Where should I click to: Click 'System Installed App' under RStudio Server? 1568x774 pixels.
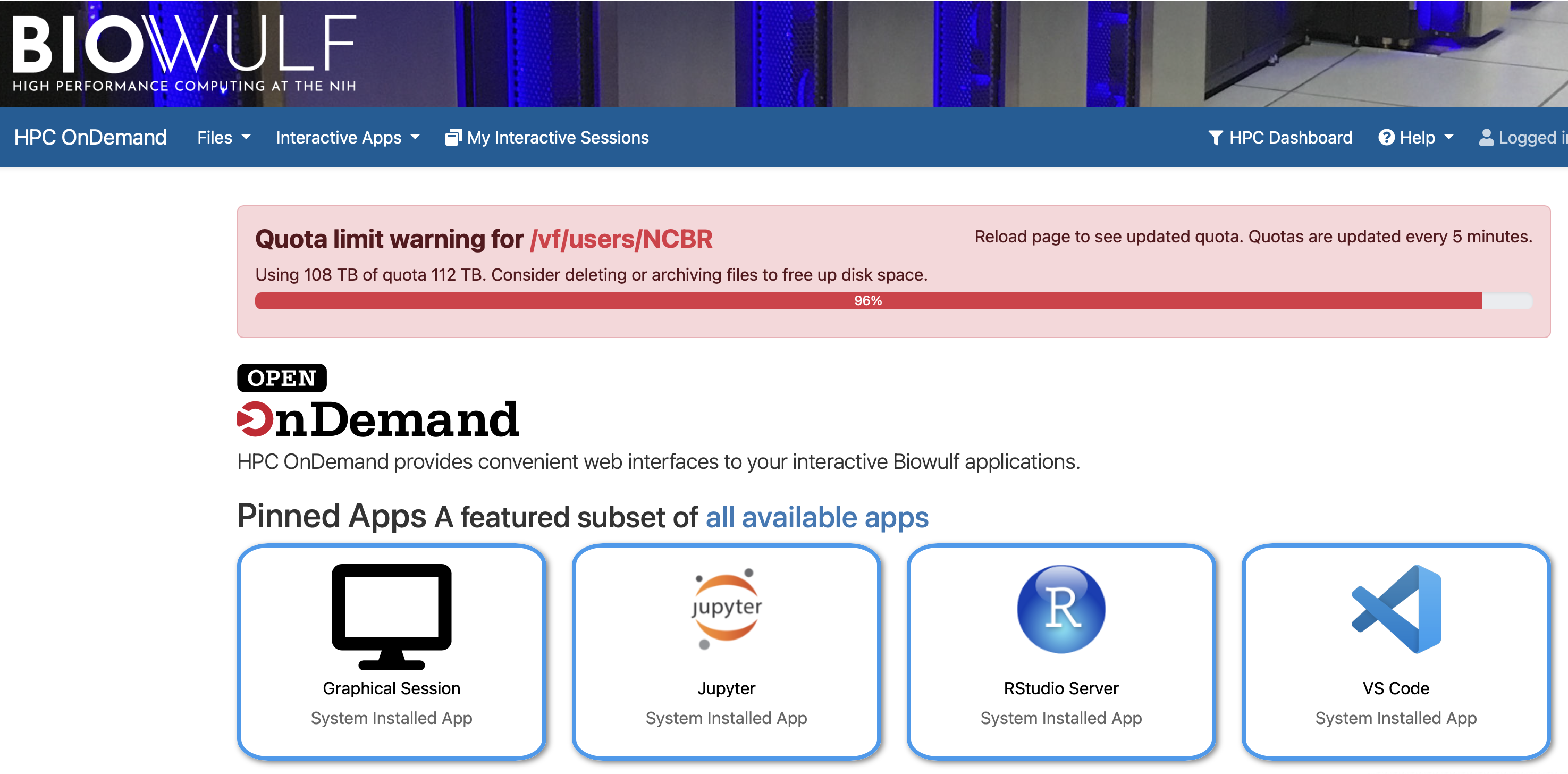pos(1061,718)
